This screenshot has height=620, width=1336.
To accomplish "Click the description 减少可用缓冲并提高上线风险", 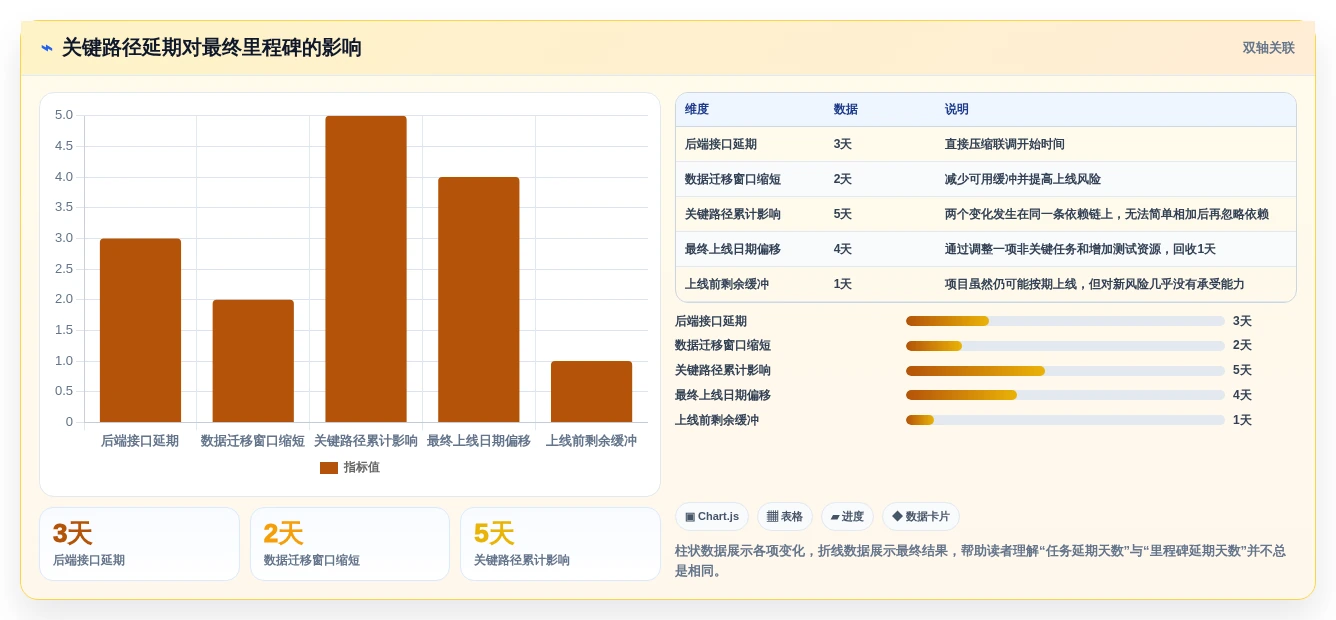I will pos(1023,180).
